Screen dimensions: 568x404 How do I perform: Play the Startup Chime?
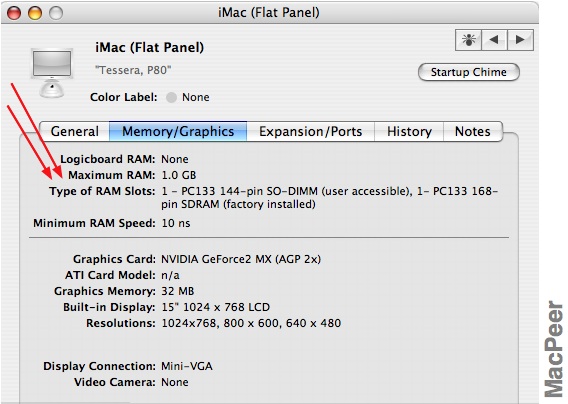469,72
